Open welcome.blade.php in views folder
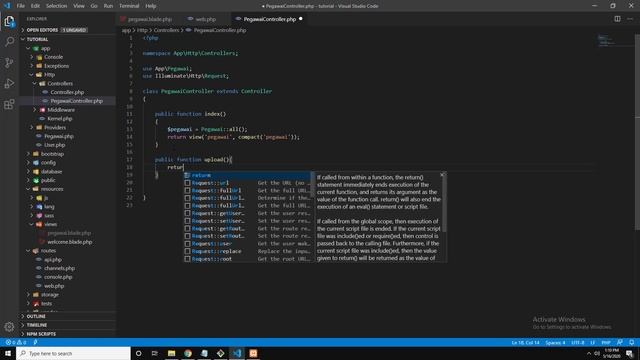 (69, 242)
